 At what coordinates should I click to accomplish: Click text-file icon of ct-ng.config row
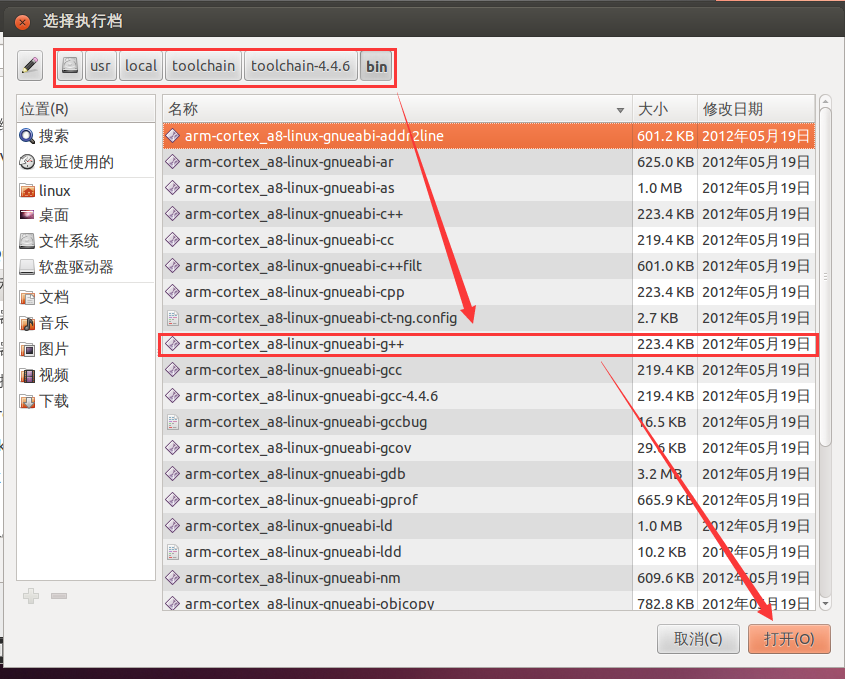click(x=172, y=318)
